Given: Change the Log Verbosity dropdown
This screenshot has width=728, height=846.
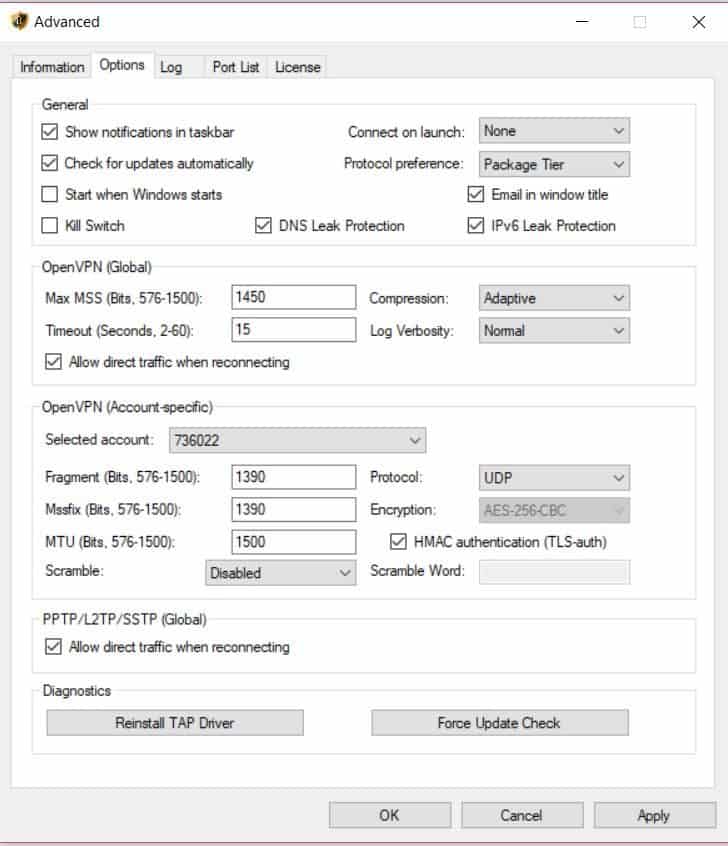Looking at the screenshot, I should coord(554,330).
